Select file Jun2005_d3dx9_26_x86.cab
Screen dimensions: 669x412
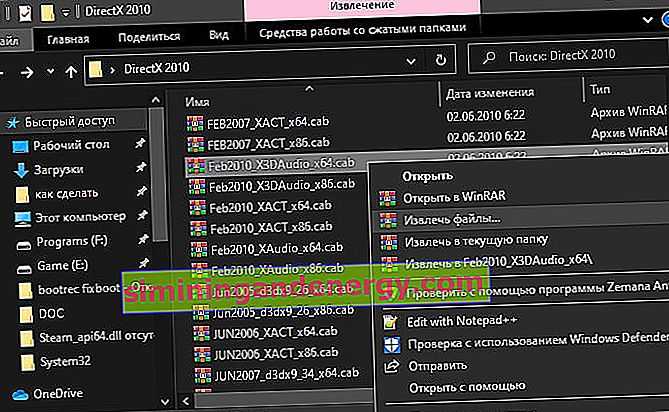pos(283,311)
